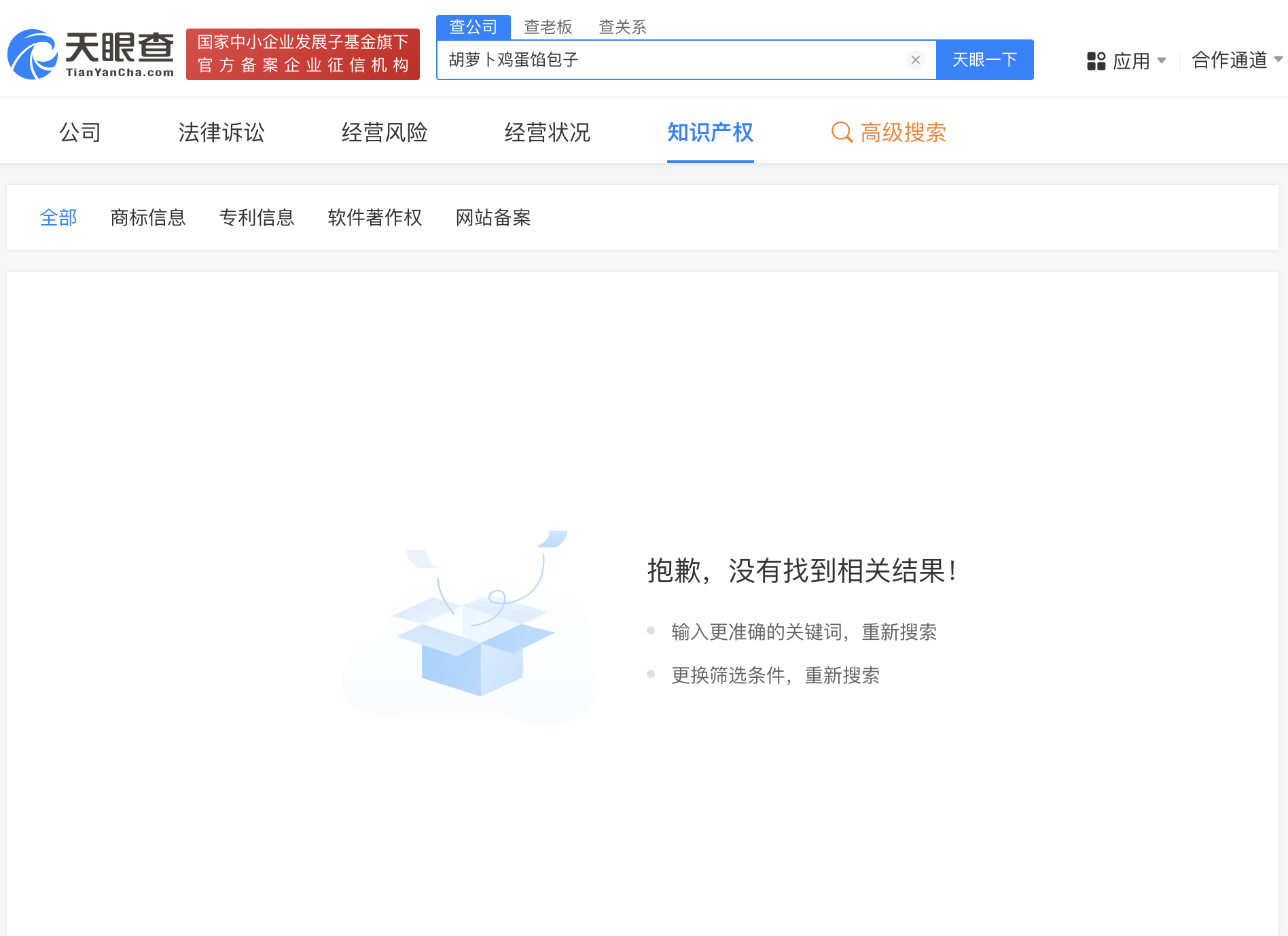1288x936 pixels.
Task: Filter by 软件著作权
Action: click(x=375, y=217)
